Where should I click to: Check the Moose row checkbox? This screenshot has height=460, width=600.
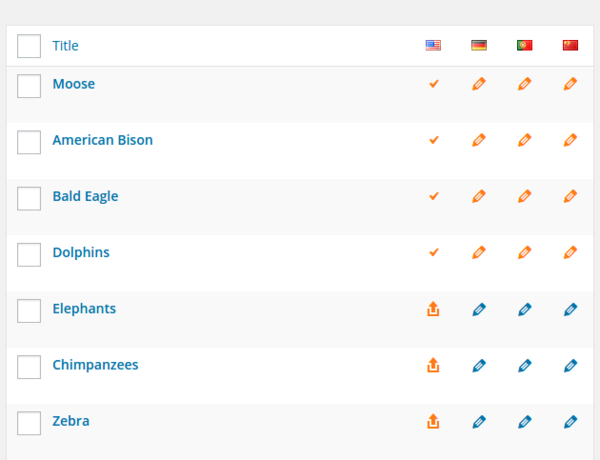(29, 86)
